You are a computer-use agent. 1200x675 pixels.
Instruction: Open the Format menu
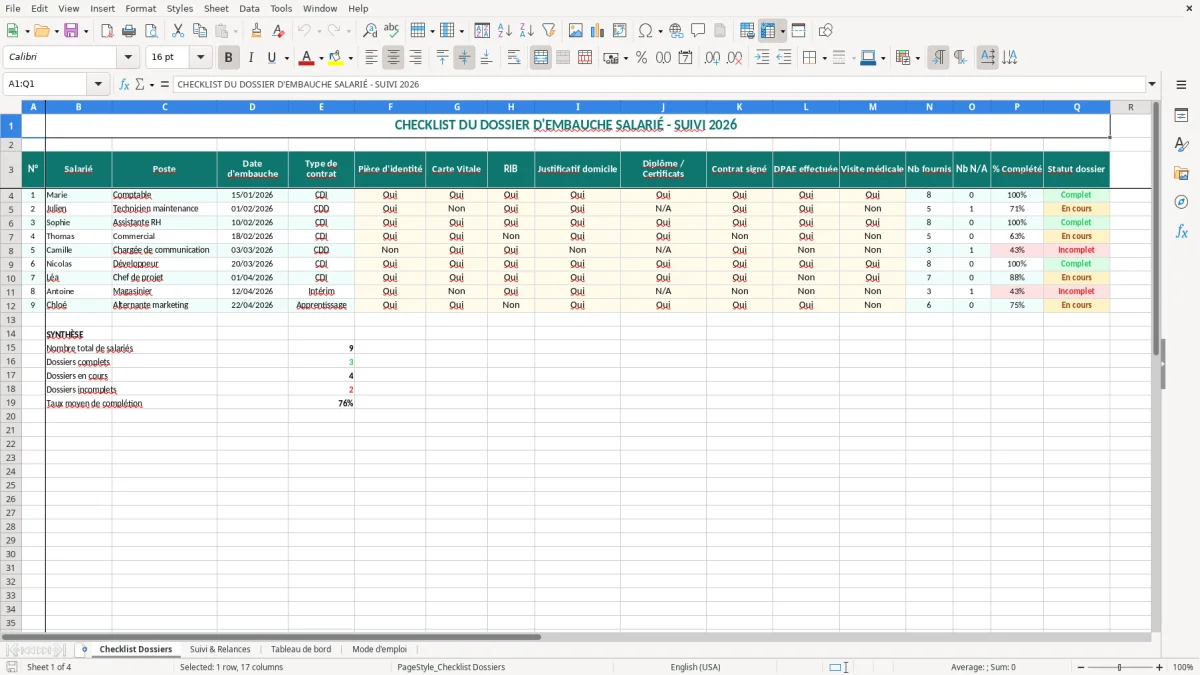coord(140,8)
